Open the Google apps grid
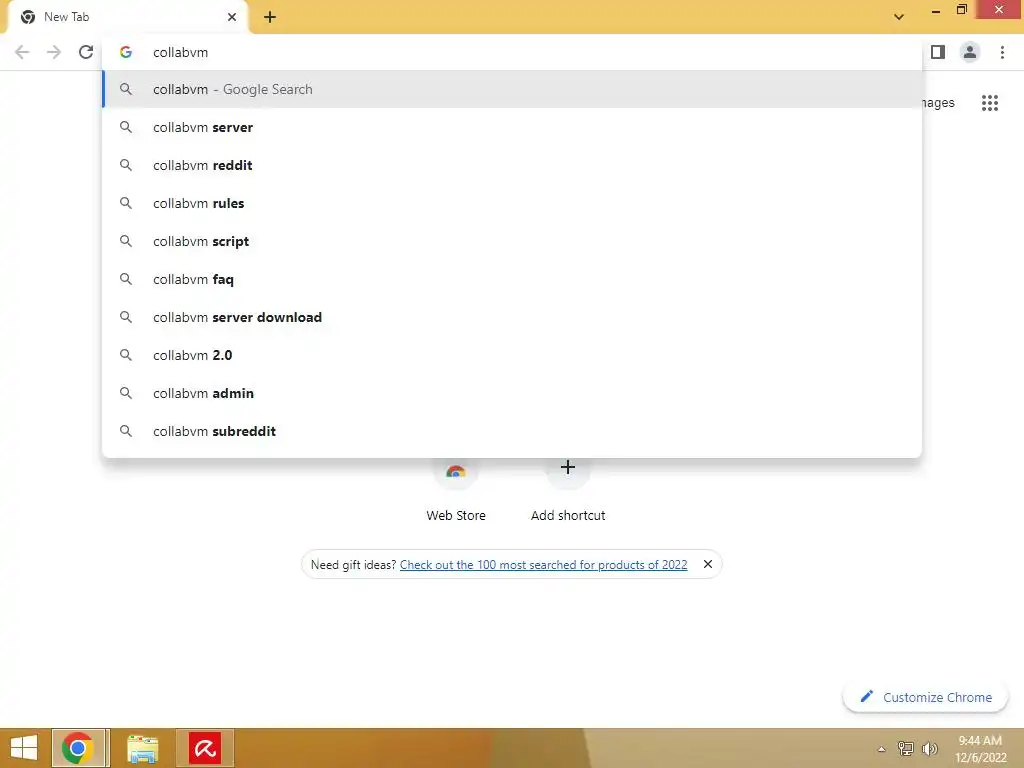This screenshot has height=768, width=1024. pyautogui.click(x=990, y=103)
